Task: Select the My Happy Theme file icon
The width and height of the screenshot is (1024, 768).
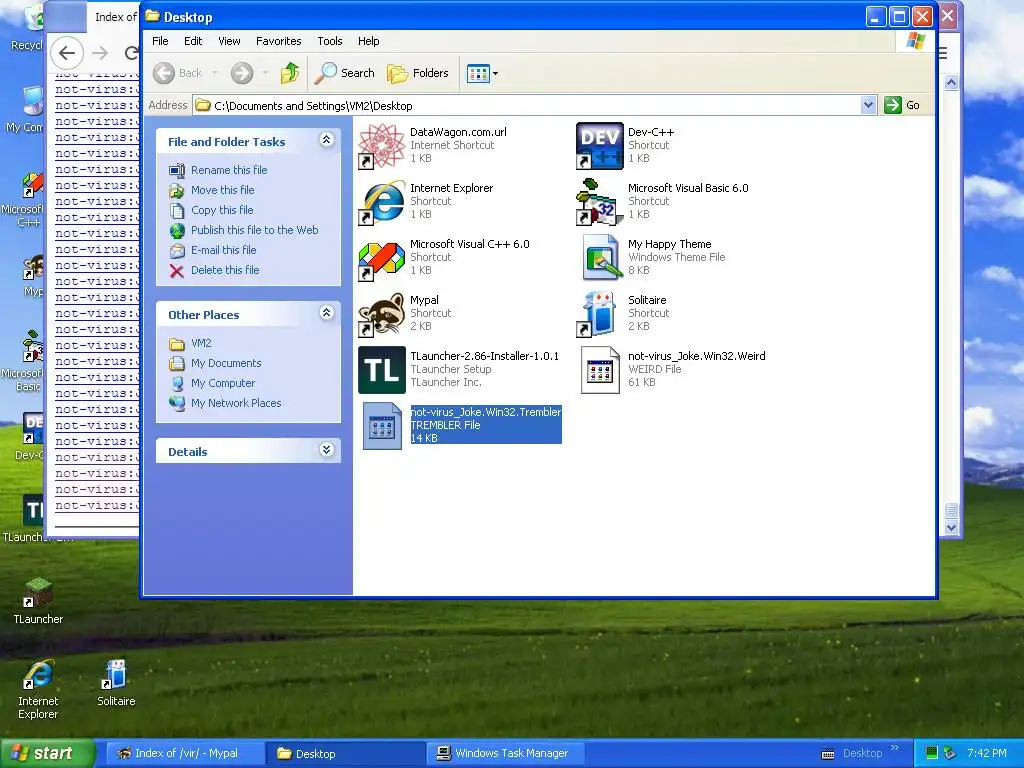Action: 600,258
